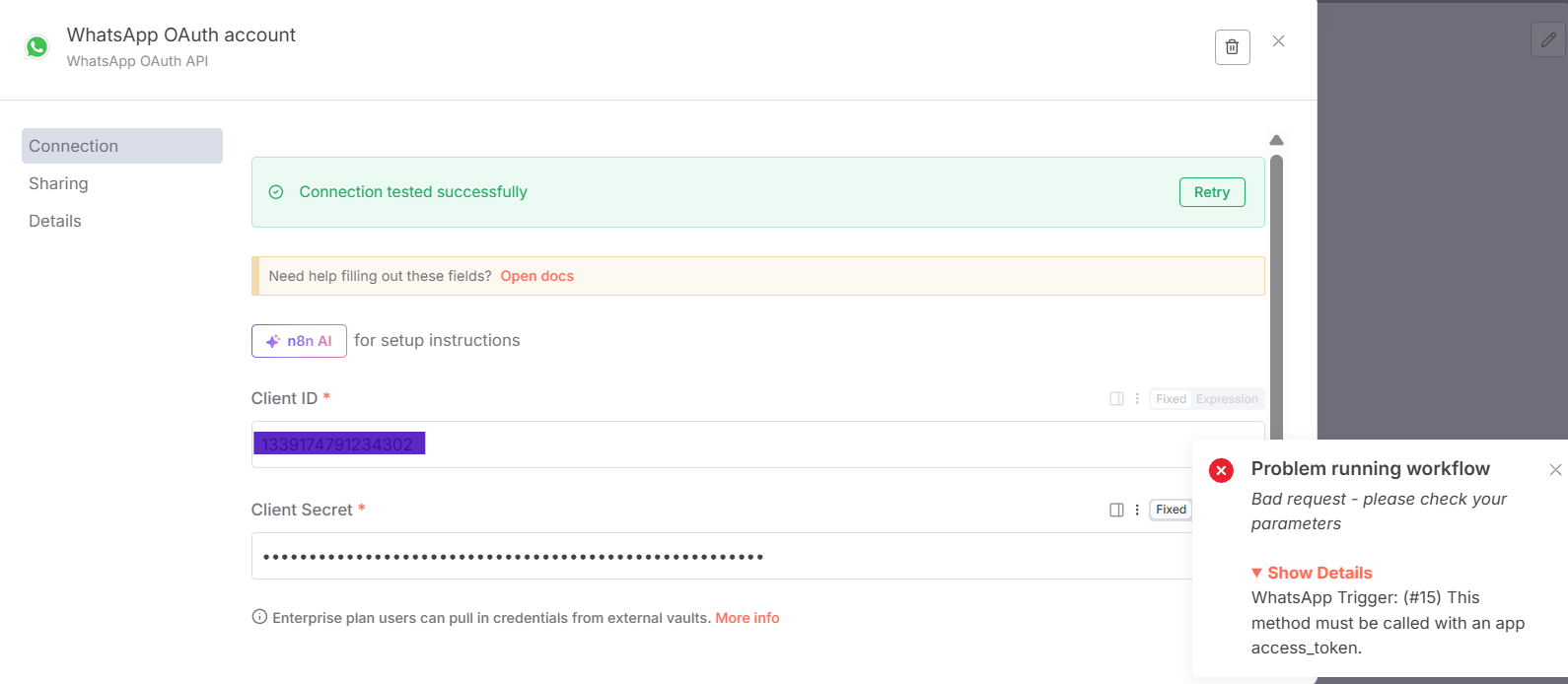Click the success check circle icon

point(276,192)
